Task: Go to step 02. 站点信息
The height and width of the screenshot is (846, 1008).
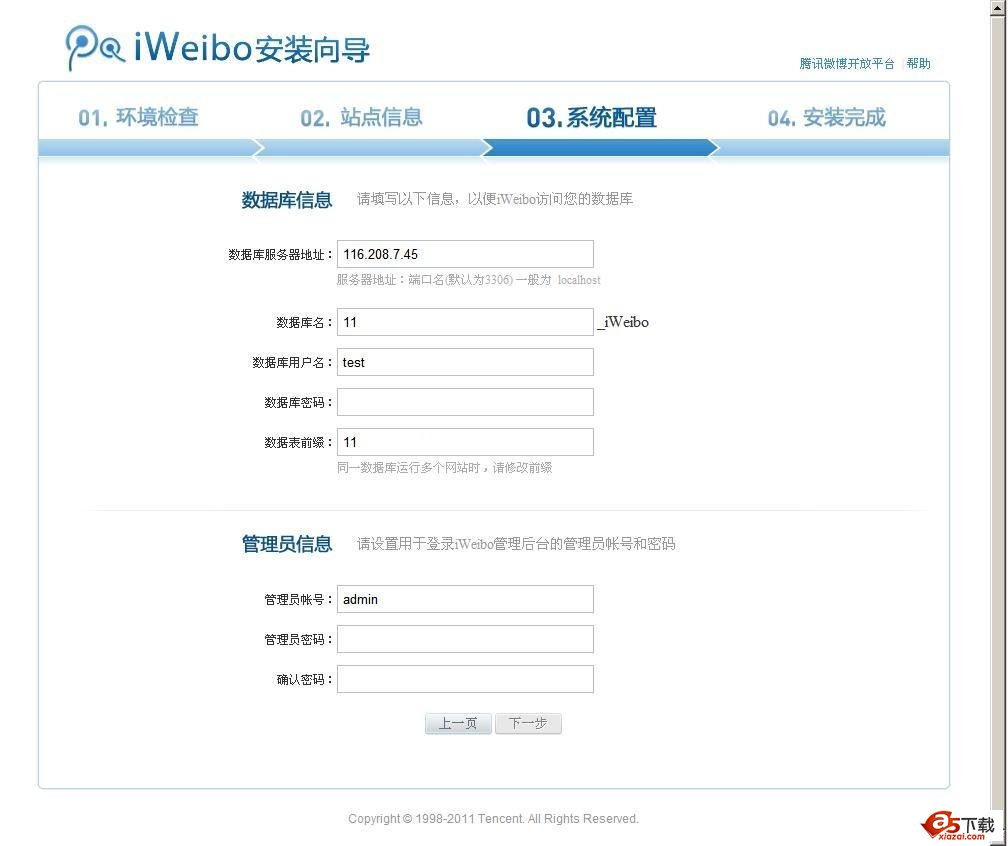Action: tap(361, 118)
